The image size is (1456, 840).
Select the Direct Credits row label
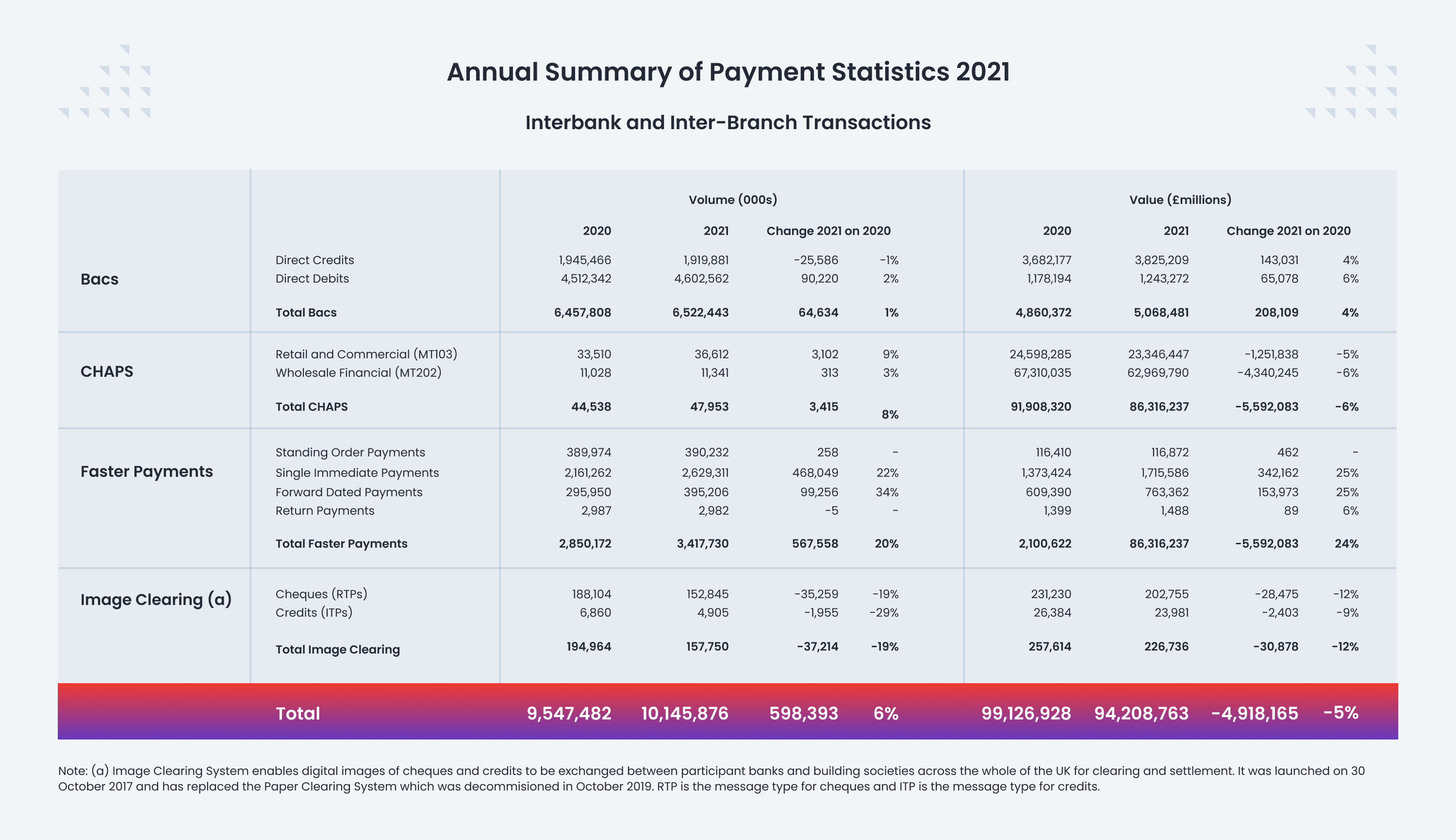[x=314, y=260]
